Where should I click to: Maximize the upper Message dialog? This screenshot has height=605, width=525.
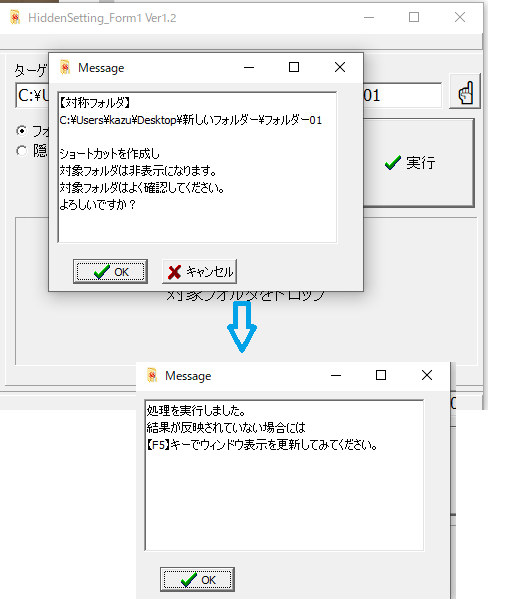click(294, 67)
